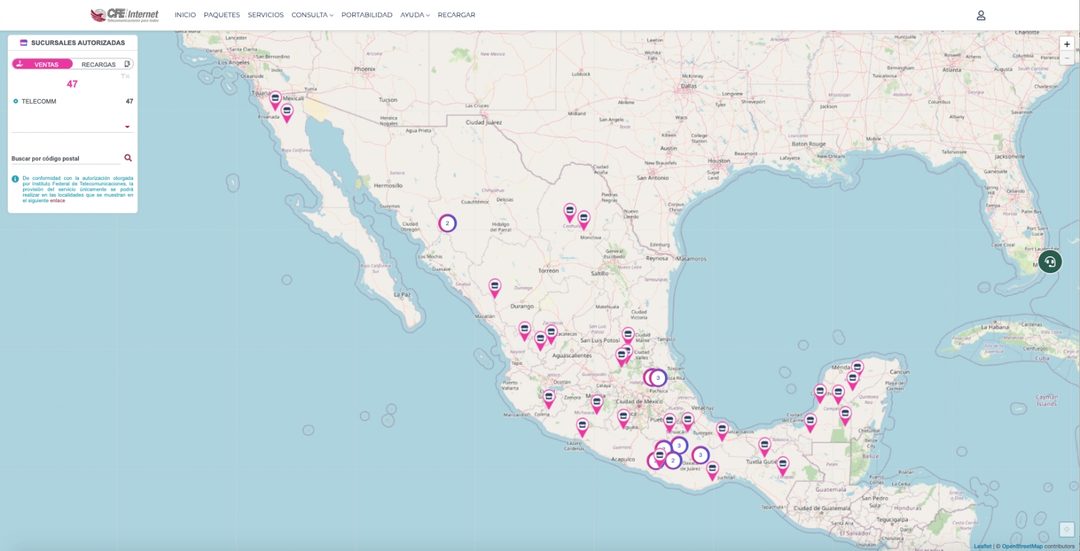The height and width of the screenshot is (551, 1080).
Task: Go to Inicio in the navigation bar
Action: 185,15
